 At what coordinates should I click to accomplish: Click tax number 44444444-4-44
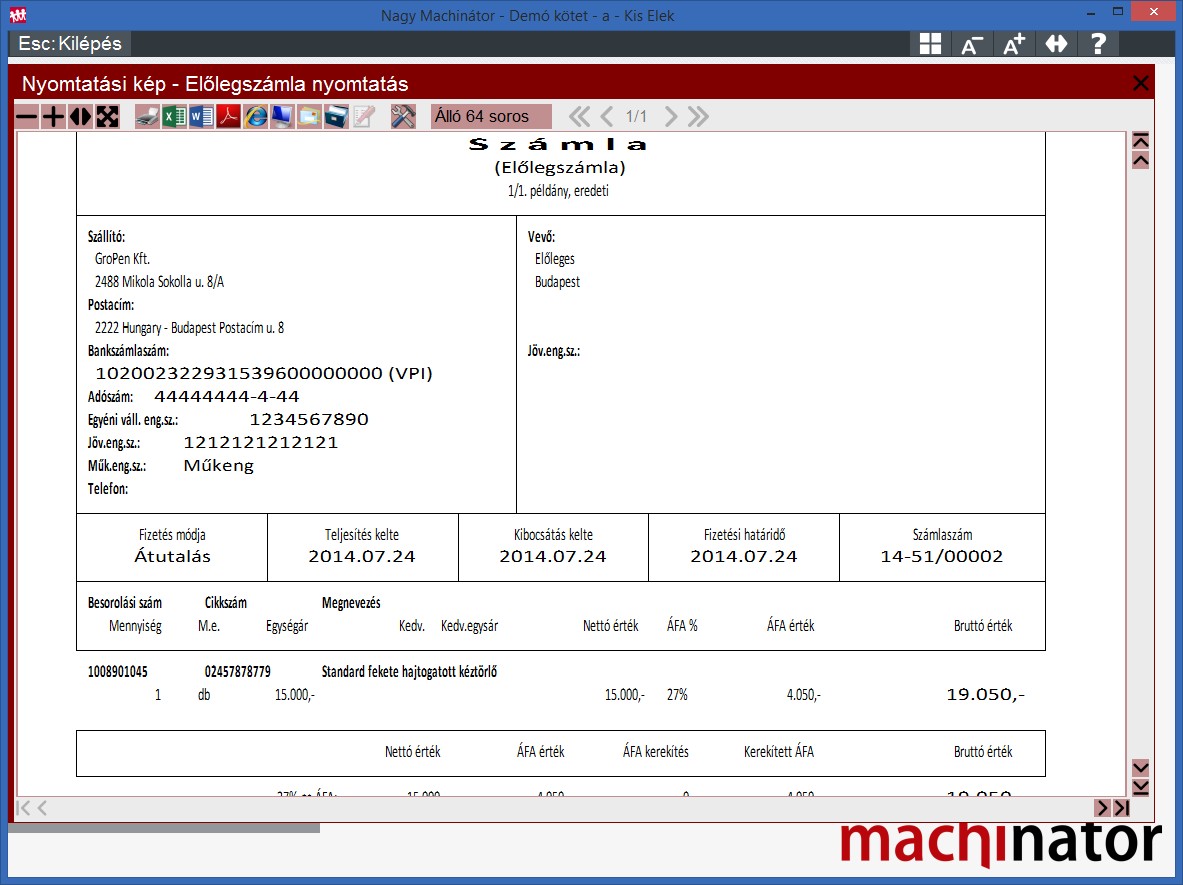[x=226, y=397]
